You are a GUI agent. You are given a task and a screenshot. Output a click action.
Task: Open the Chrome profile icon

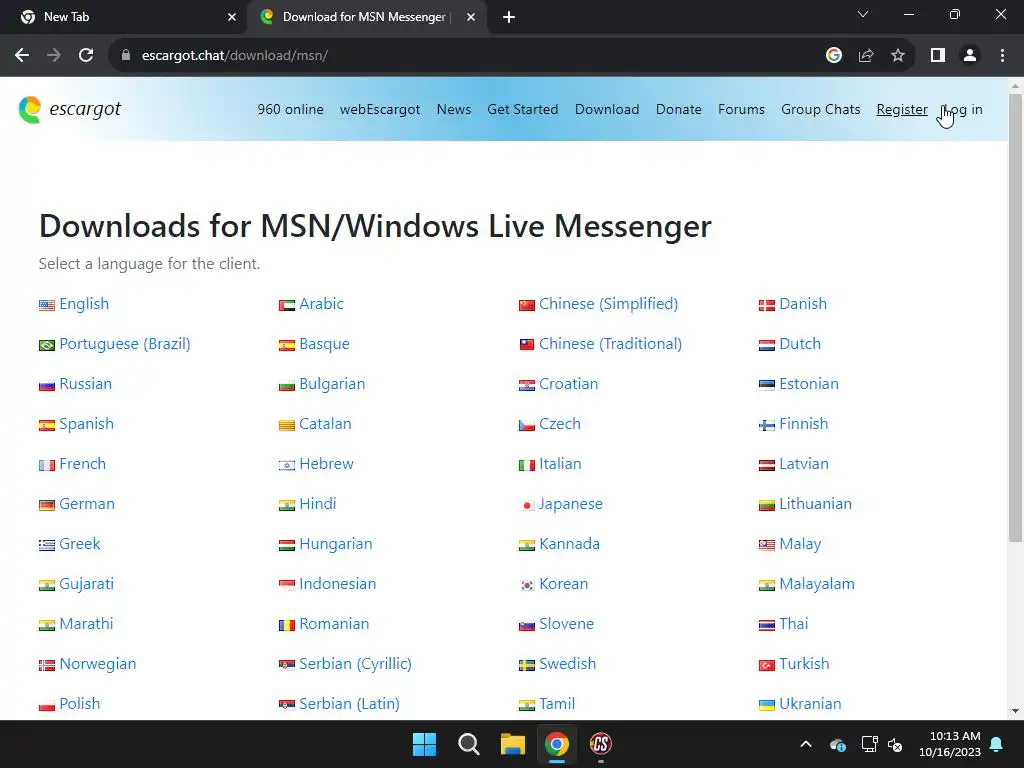click(970, 56)
